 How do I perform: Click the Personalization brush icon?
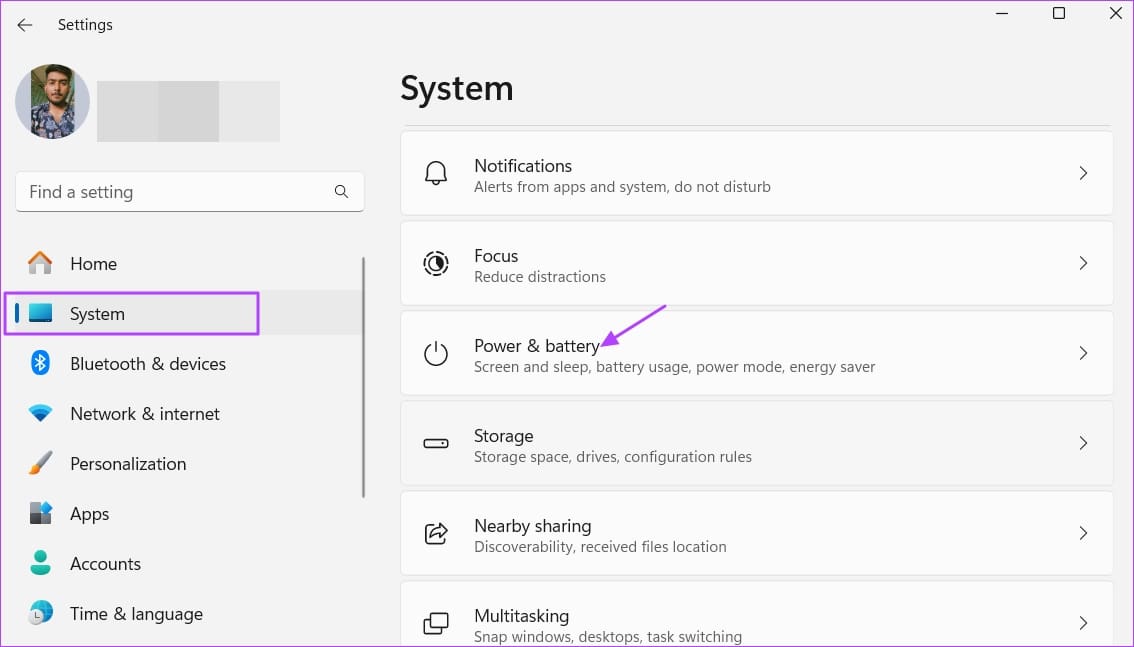40,463
